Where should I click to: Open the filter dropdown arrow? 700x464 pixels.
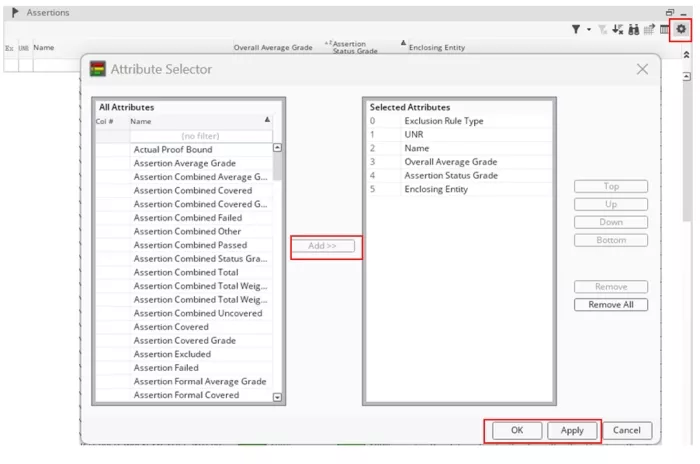589,30
